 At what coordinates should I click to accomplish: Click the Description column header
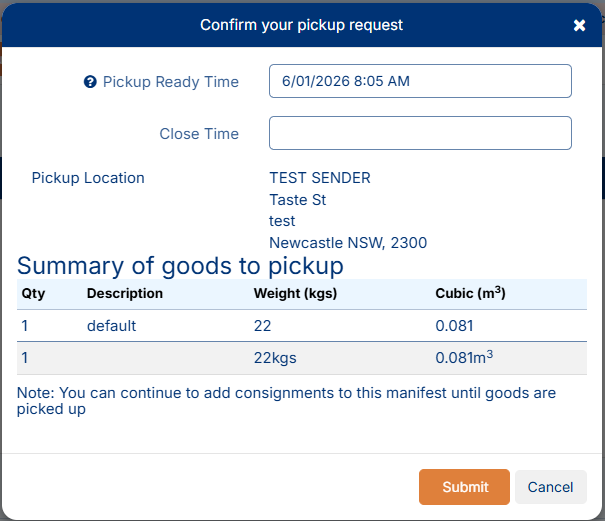pos(125,294)
